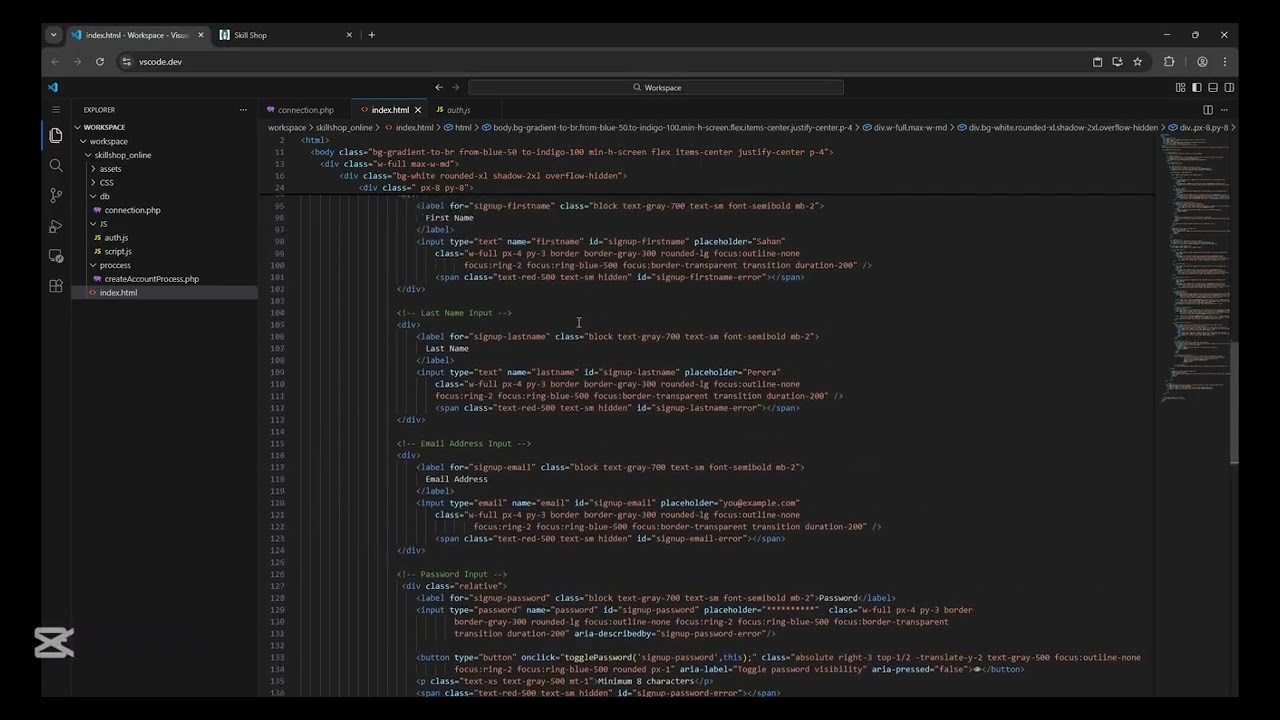1280x720 pixels.
Task: Click the split editor right icon
Action: [1208, 110]
